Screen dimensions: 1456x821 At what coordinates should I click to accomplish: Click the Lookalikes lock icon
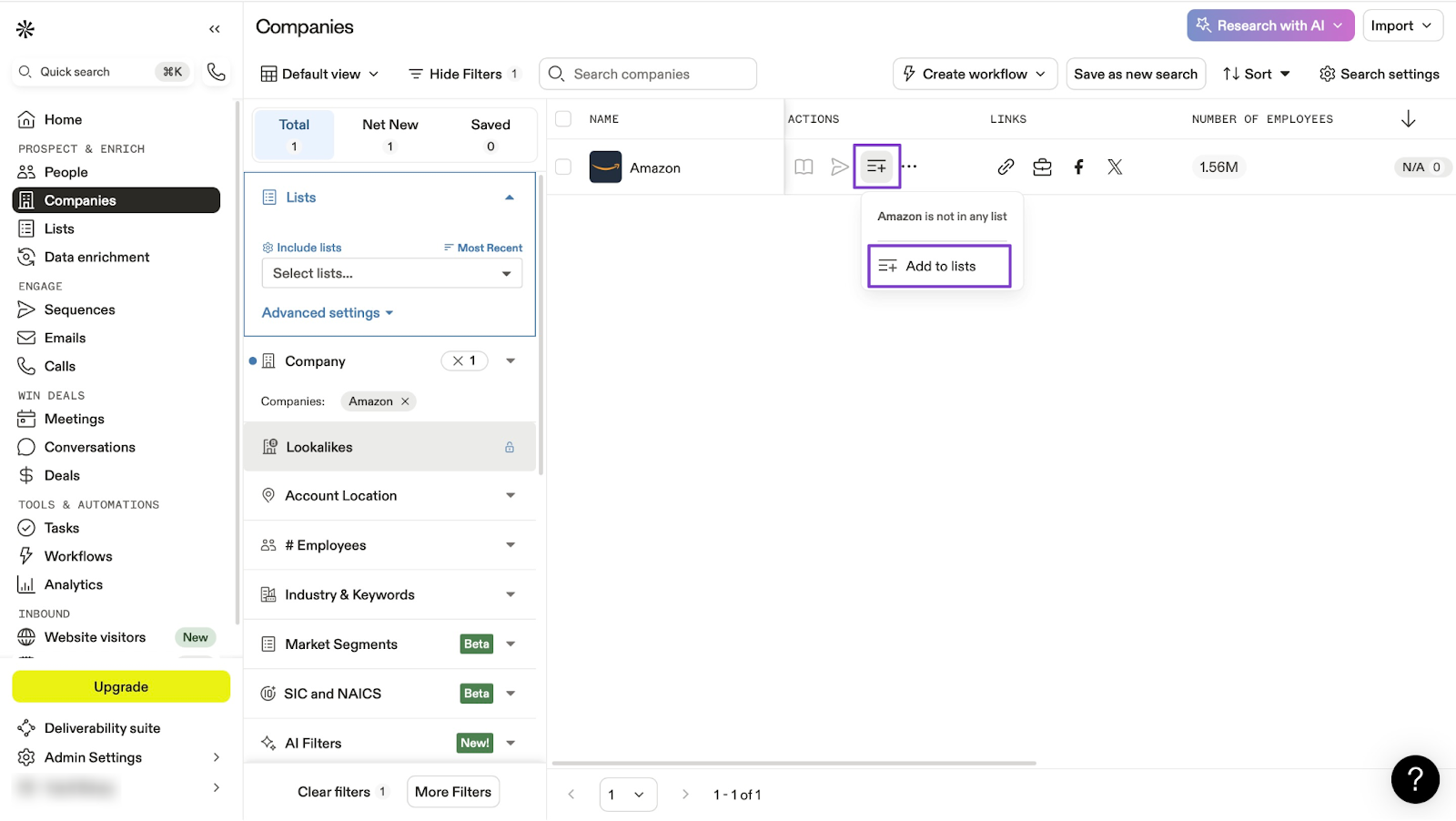click(510, 448)
